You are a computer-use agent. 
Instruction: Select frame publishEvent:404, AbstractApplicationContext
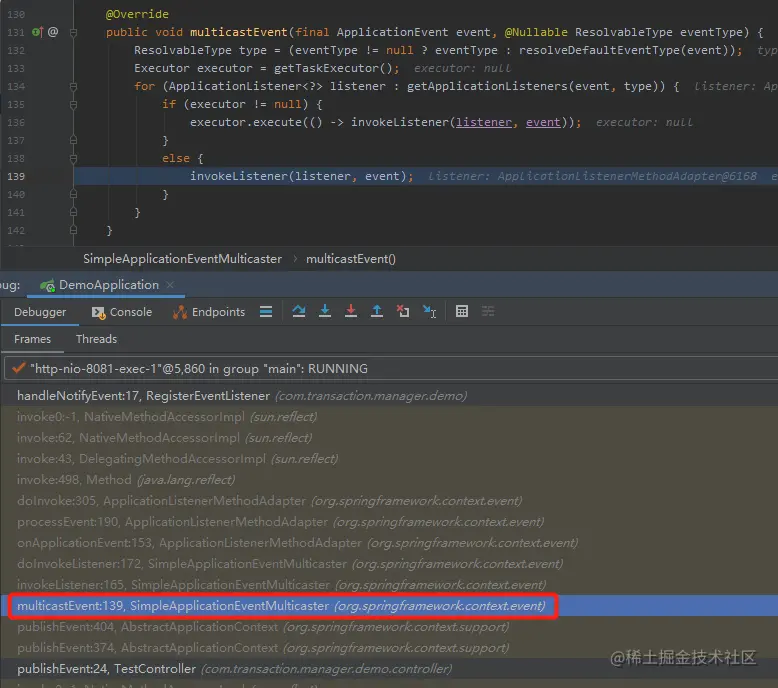(389, 627)
